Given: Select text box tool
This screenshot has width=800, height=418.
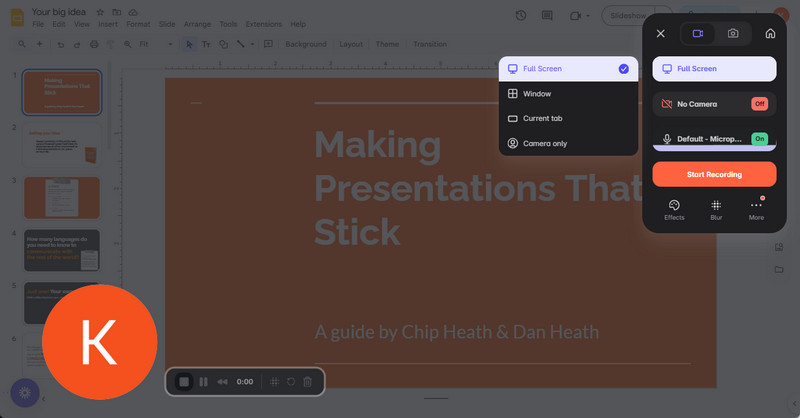Looking at the screenshot, I should pos(206,44).
